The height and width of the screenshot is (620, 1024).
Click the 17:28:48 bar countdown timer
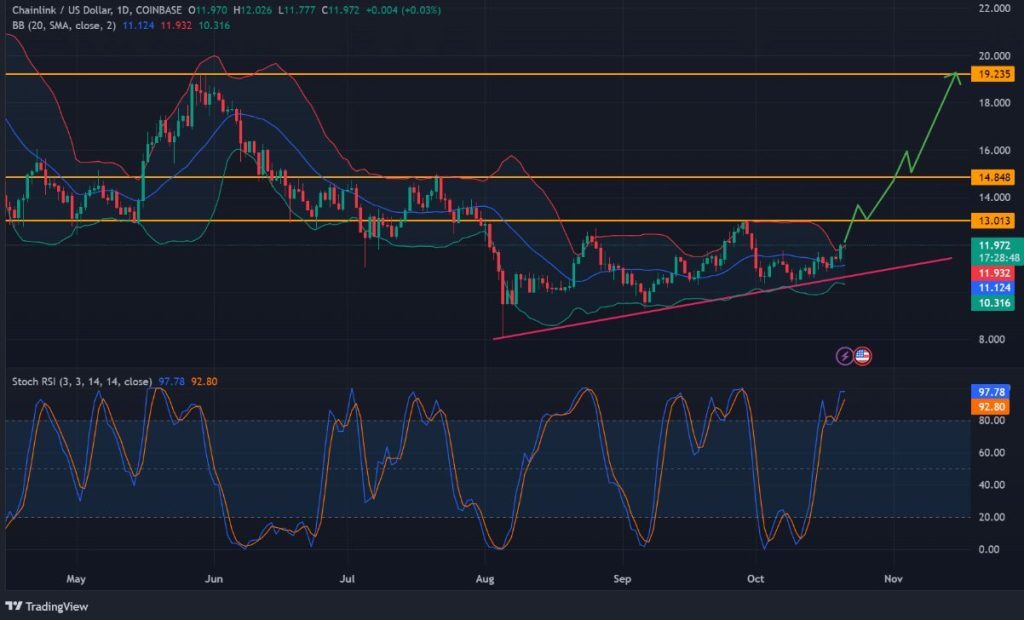998,258
